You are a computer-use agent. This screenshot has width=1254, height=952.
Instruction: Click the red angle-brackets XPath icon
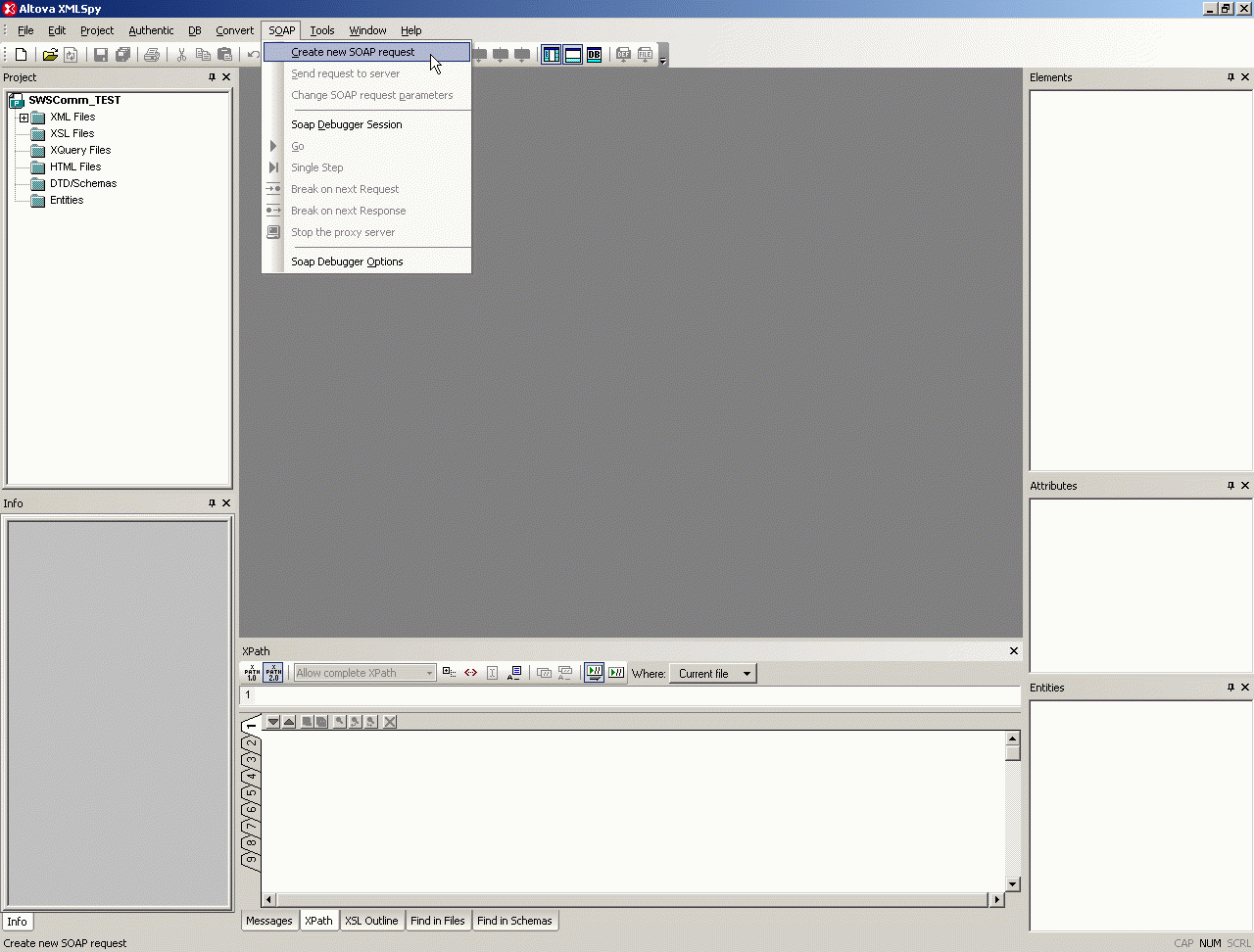pos(471,673)
